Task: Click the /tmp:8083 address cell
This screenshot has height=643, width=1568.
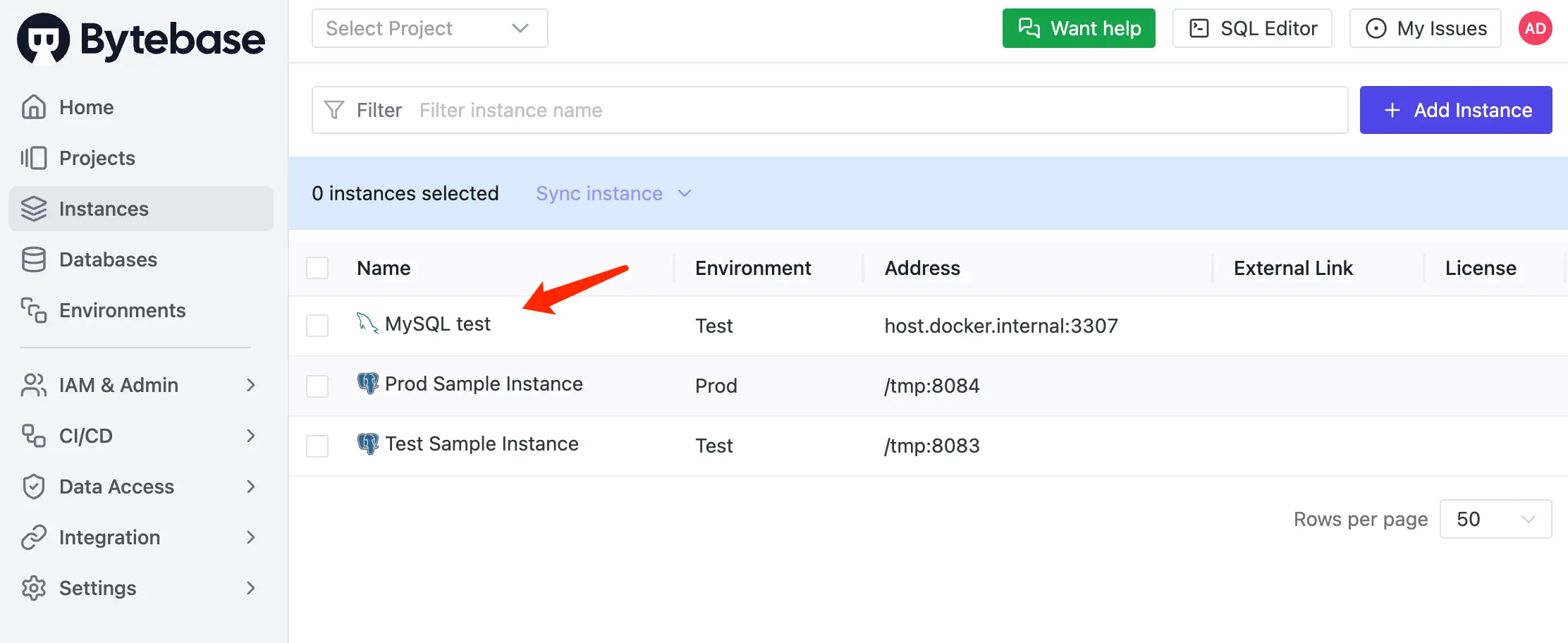Action: click(932, 446)
